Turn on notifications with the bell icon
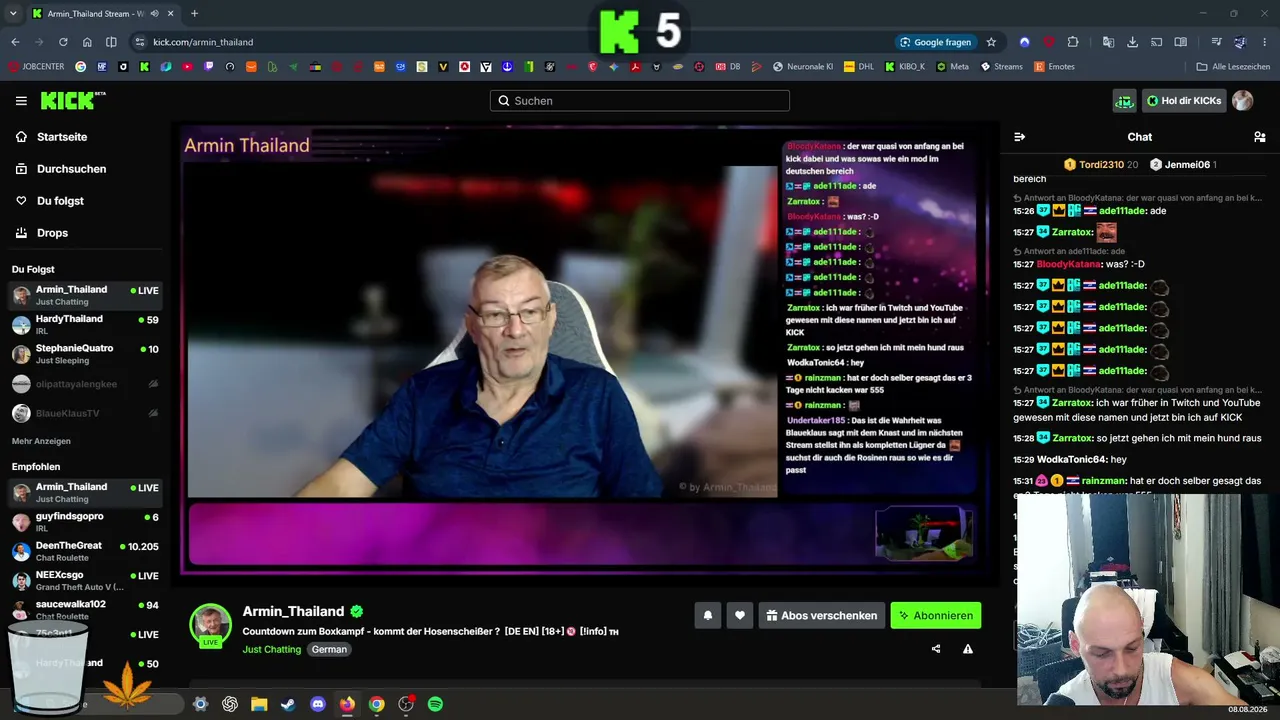This screenshot has width=1280, height=720. tap(708, 616)
